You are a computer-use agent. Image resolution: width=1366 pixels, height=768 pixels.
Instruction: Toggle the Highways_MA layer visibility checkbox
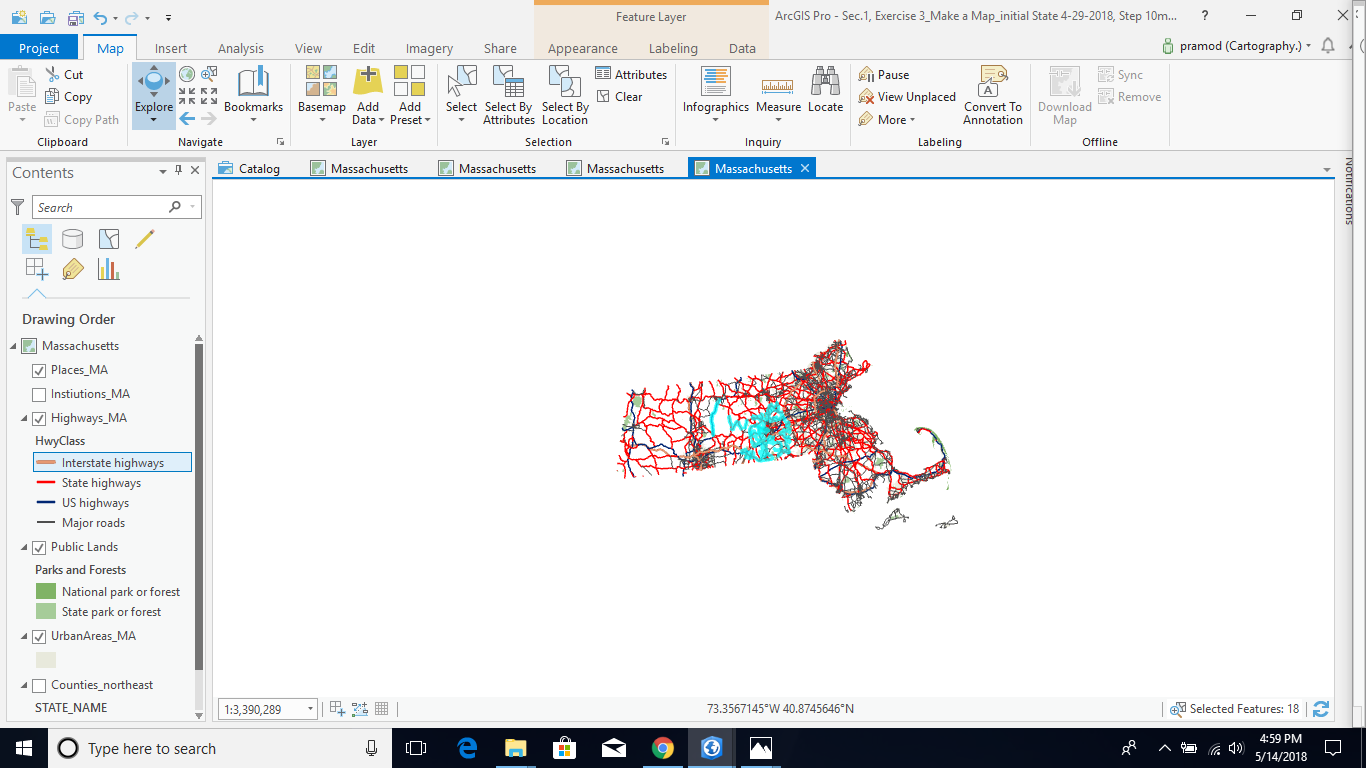[x=40, y=418]
